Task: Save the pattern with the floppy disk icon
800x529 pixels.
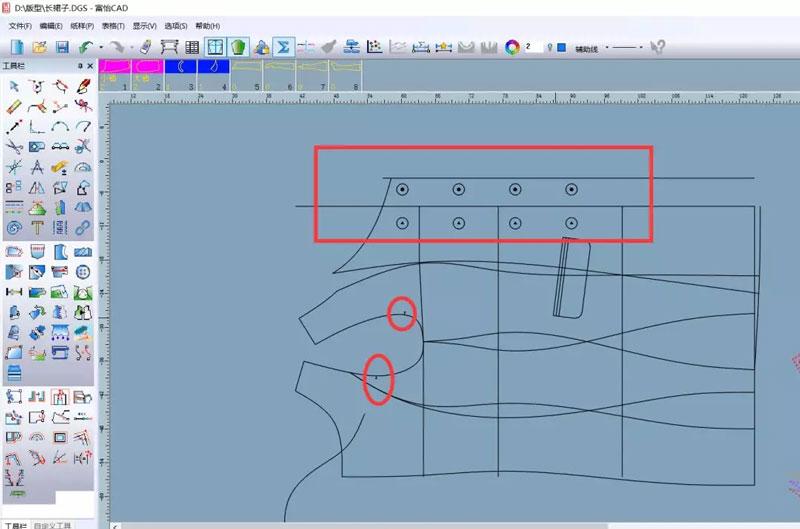Action: (62, 47)
